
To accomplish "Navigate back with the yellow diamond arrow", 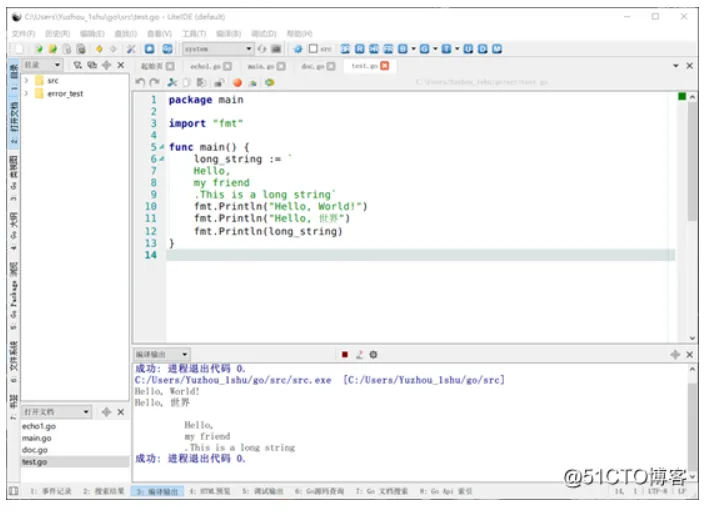I will [100, 49].
